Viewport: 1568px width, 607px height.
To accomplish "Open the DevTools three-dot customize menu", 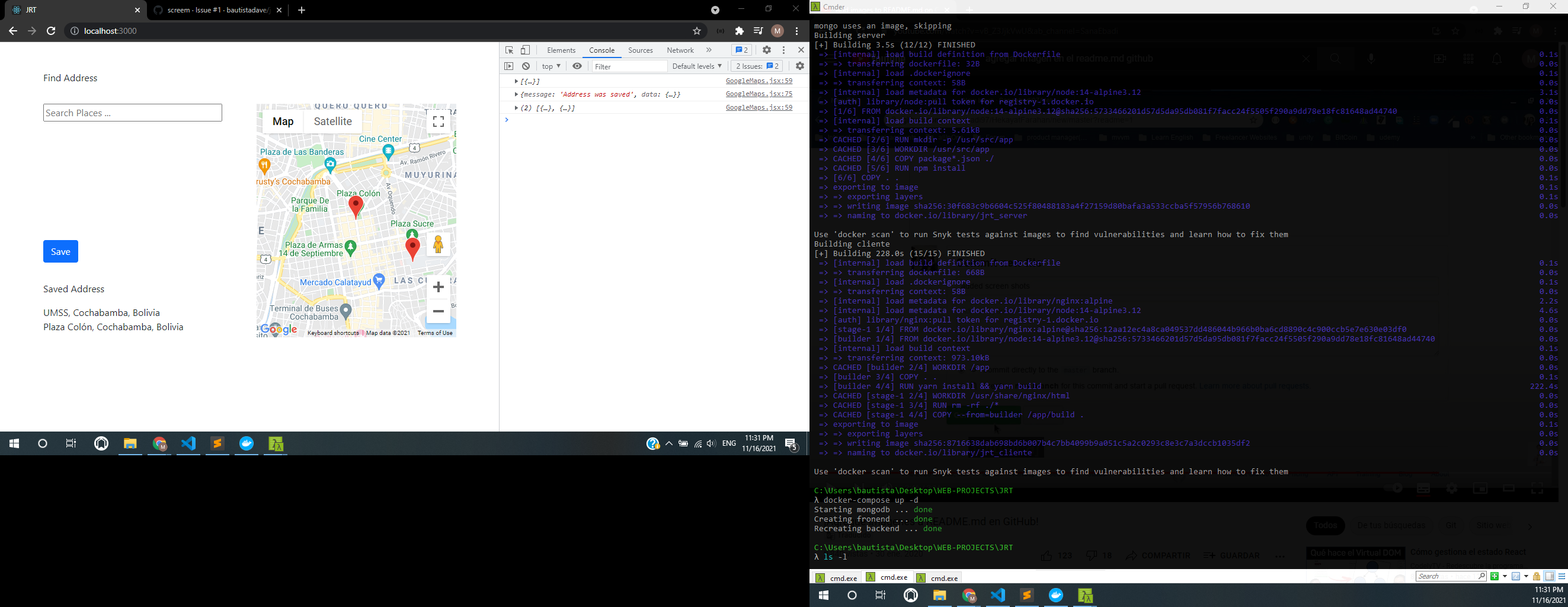I will (784, 50).
